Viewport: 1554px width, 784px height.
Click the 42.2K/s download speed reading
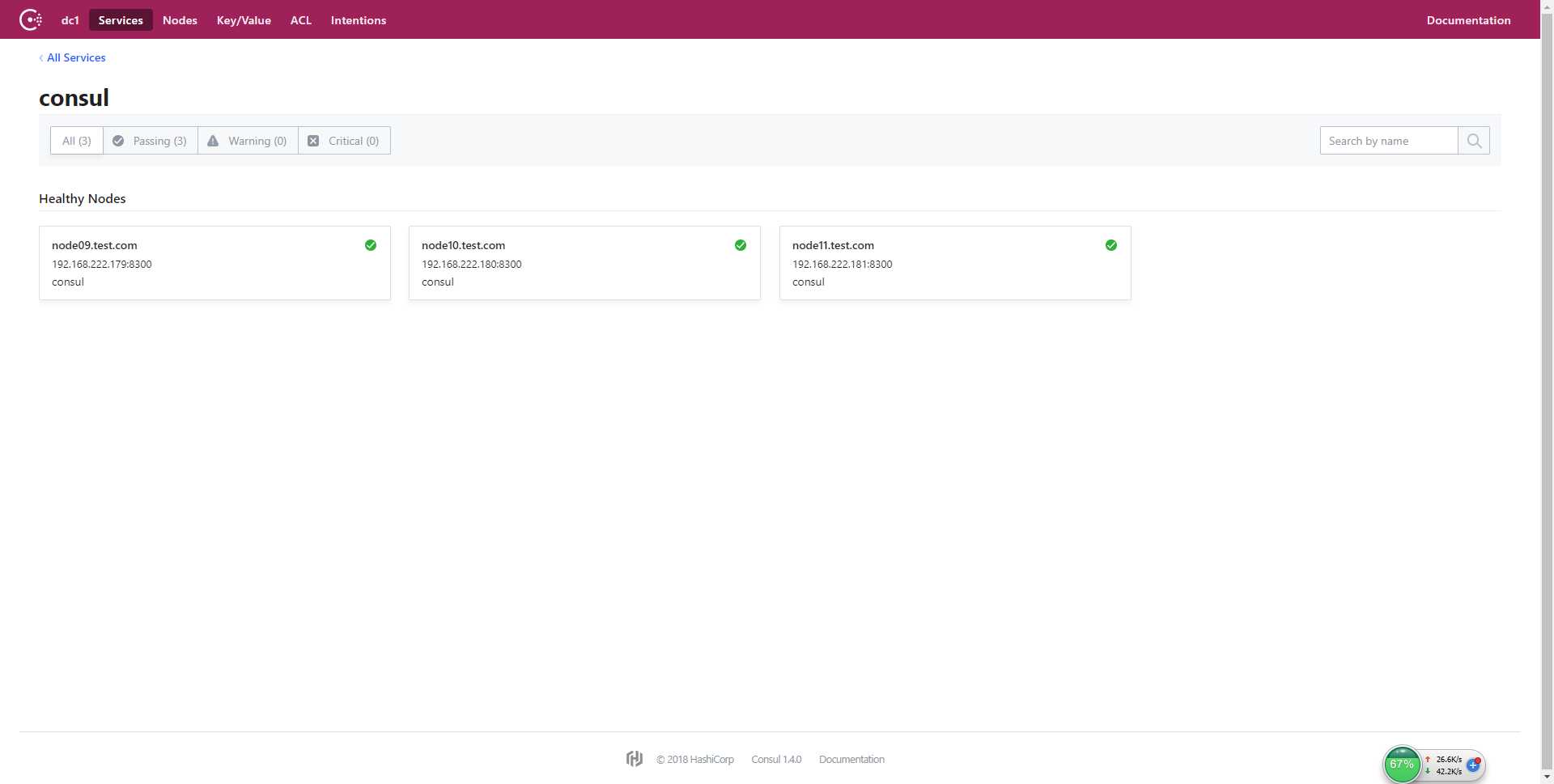(1449, 772)
